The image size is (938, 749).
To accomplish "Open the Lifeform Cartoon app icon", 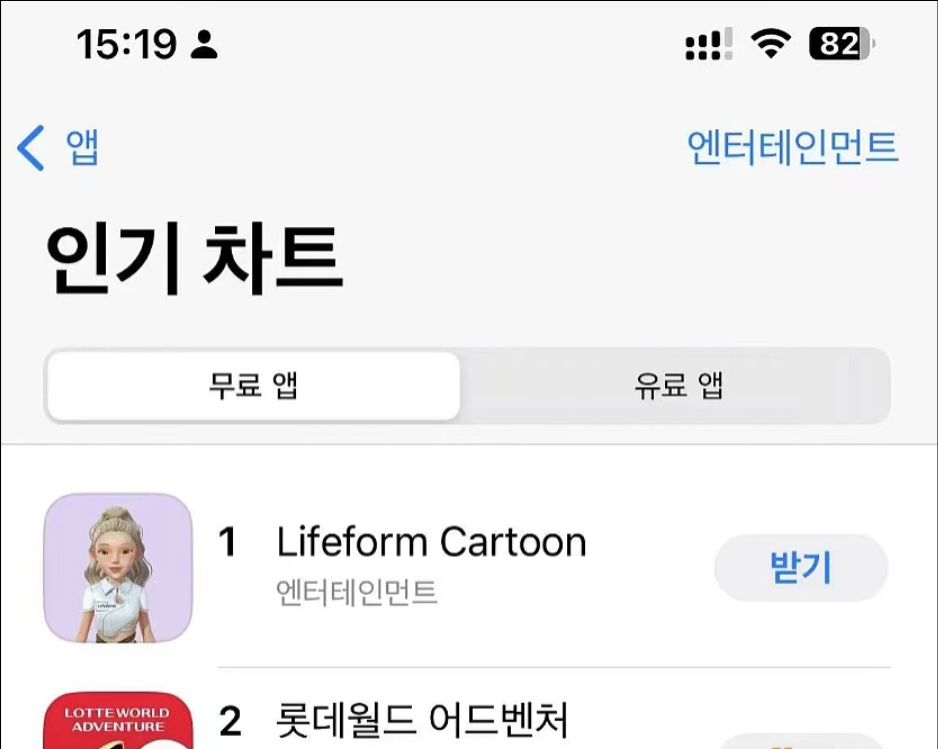I will pos(118,567).
